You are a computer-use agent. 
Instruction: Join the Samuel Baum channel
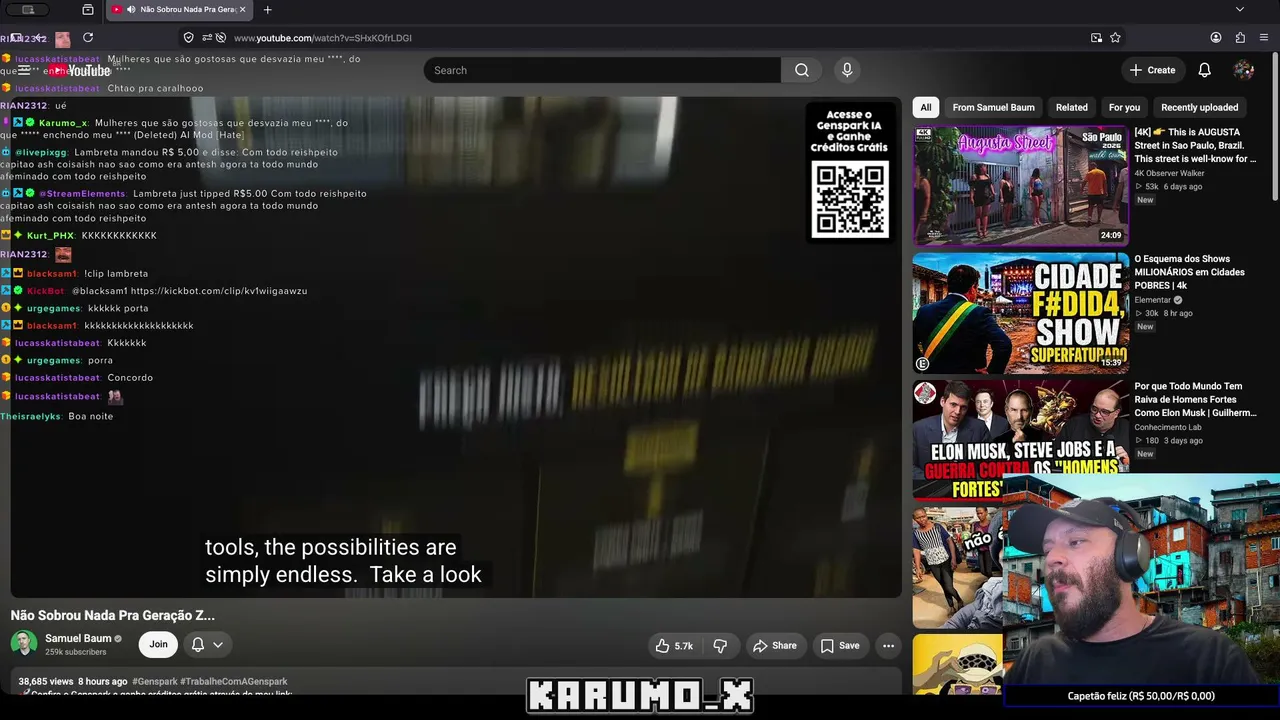(158, 645)
